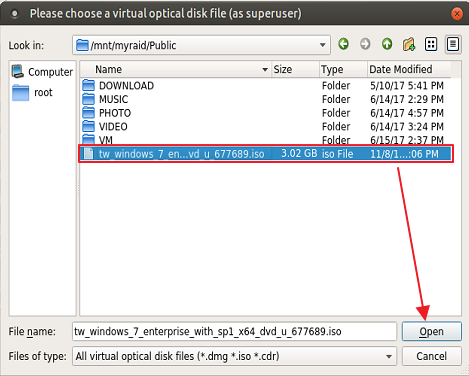Select the DOWNLOAD folder name
The width and height of the screenshot is (469, 376).
[x=126, y=86]
